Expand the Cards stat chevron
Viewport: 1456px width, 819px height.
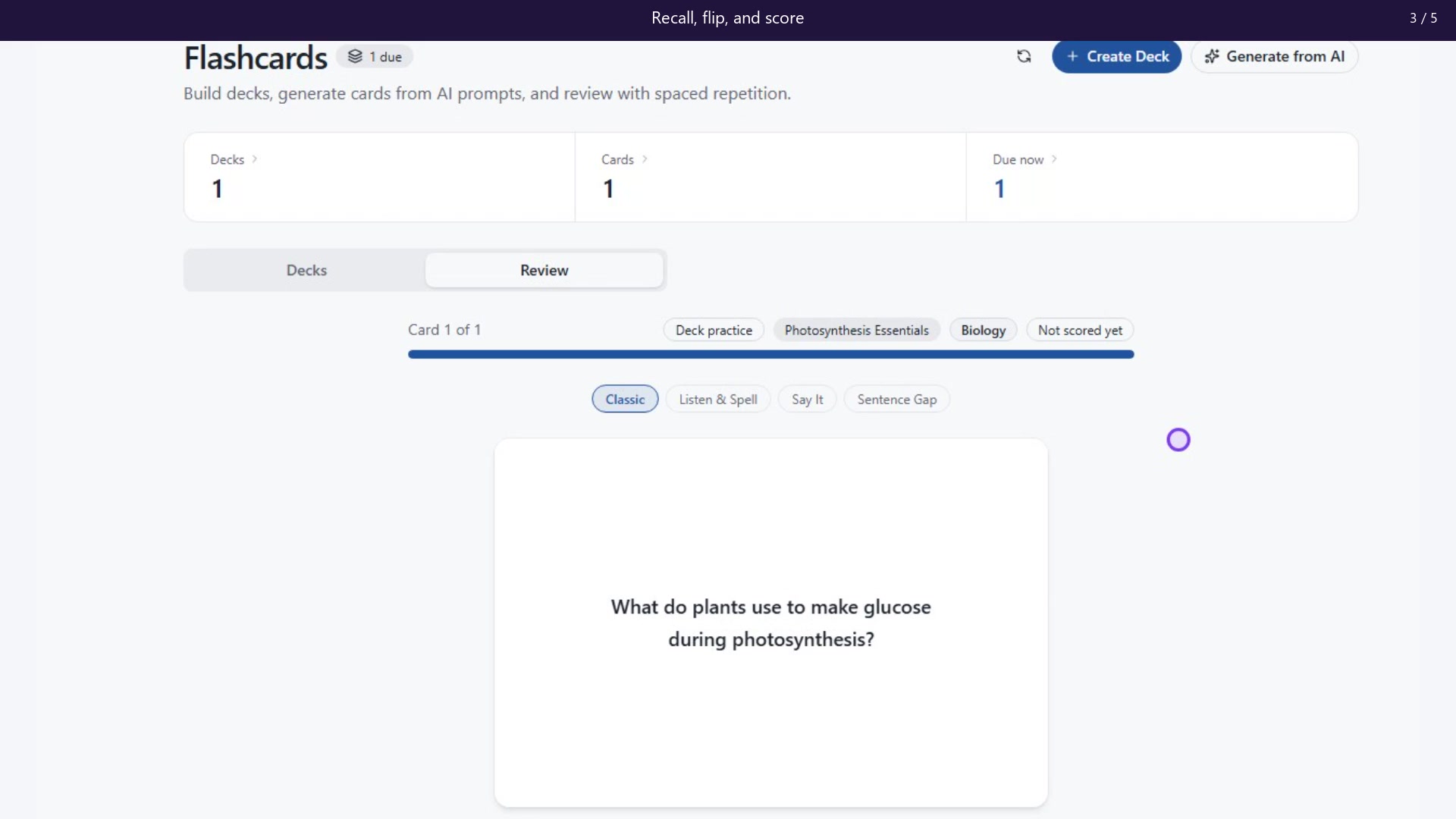(645, 159)
